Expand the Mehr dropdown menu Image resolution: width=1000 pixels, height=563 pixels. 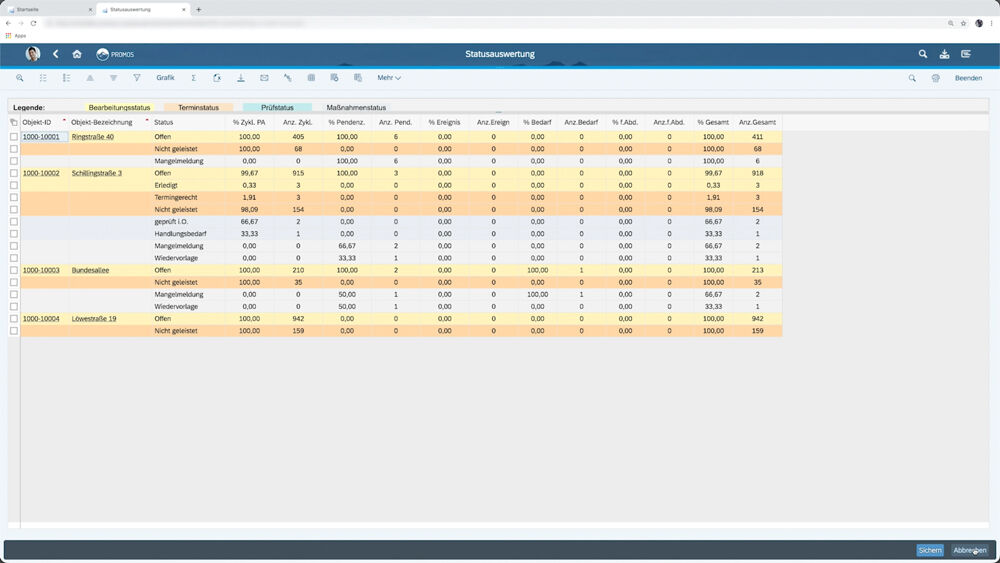coord(389,78)
